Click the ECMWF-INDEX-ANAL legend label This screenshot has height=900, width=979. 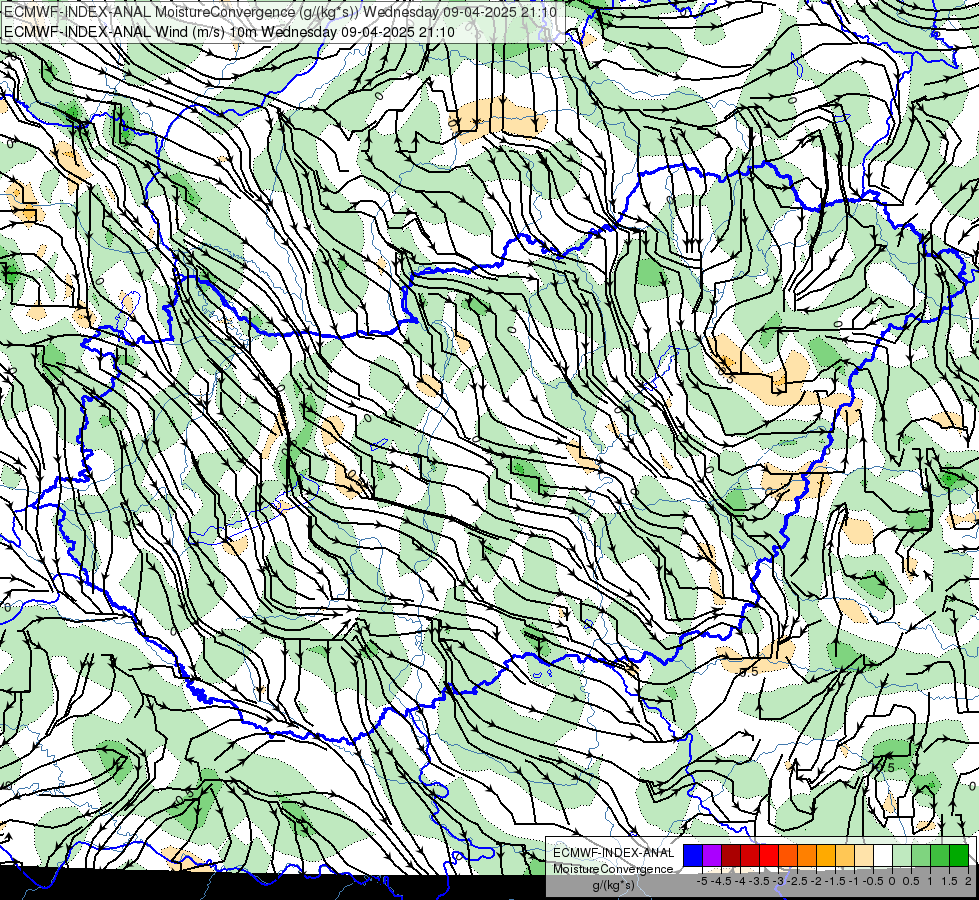[613, 853]
